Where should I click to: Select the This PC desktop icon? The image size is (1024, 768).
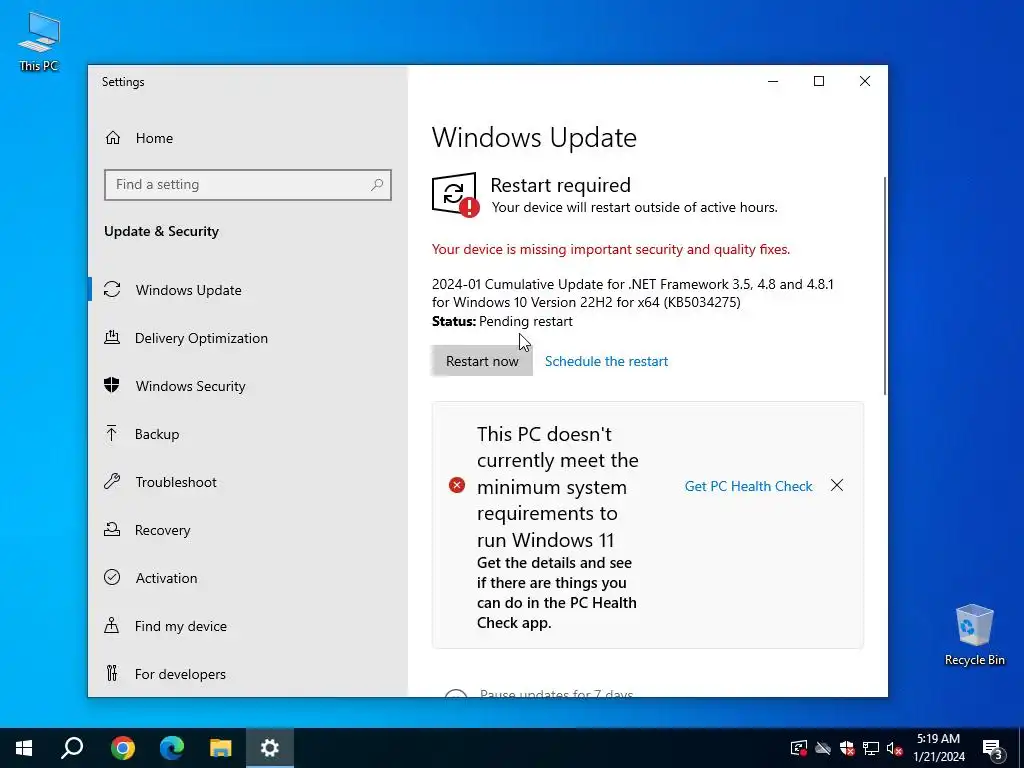39,41
